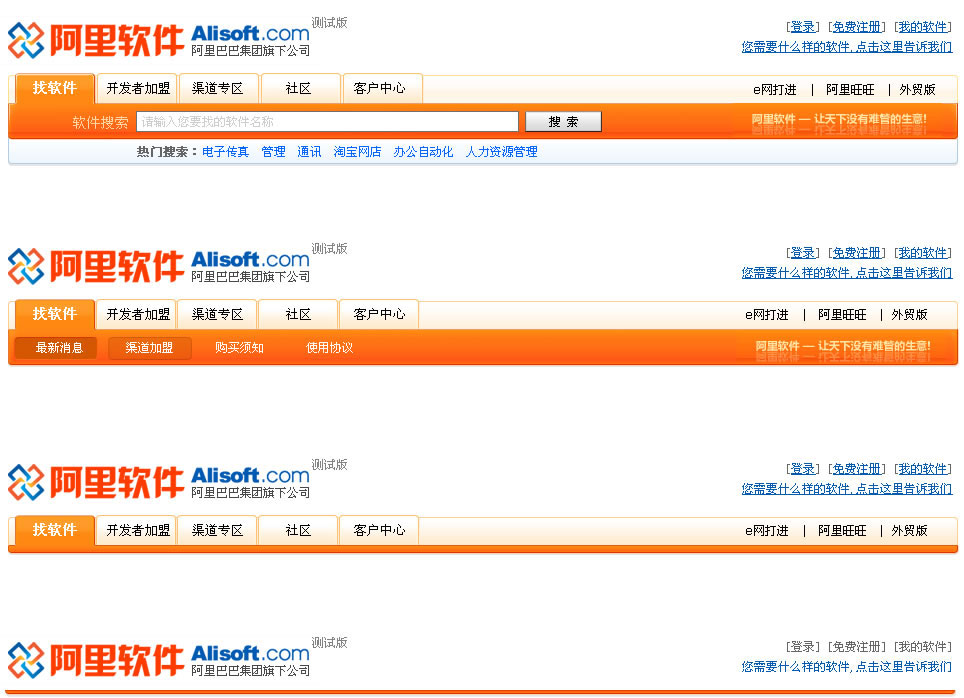
Task: Click 免费注册 in the header containing the search bar
Action: tap(856, 27)
